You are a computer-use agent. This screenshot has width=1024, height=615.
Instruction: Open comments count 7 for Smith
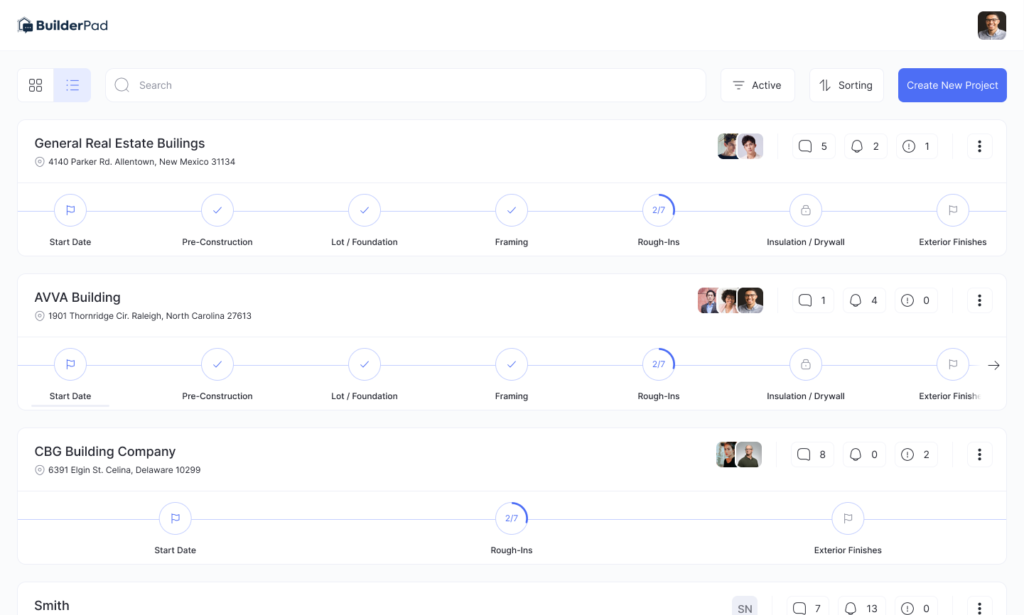pyautogui.click(x=808, y=607)
